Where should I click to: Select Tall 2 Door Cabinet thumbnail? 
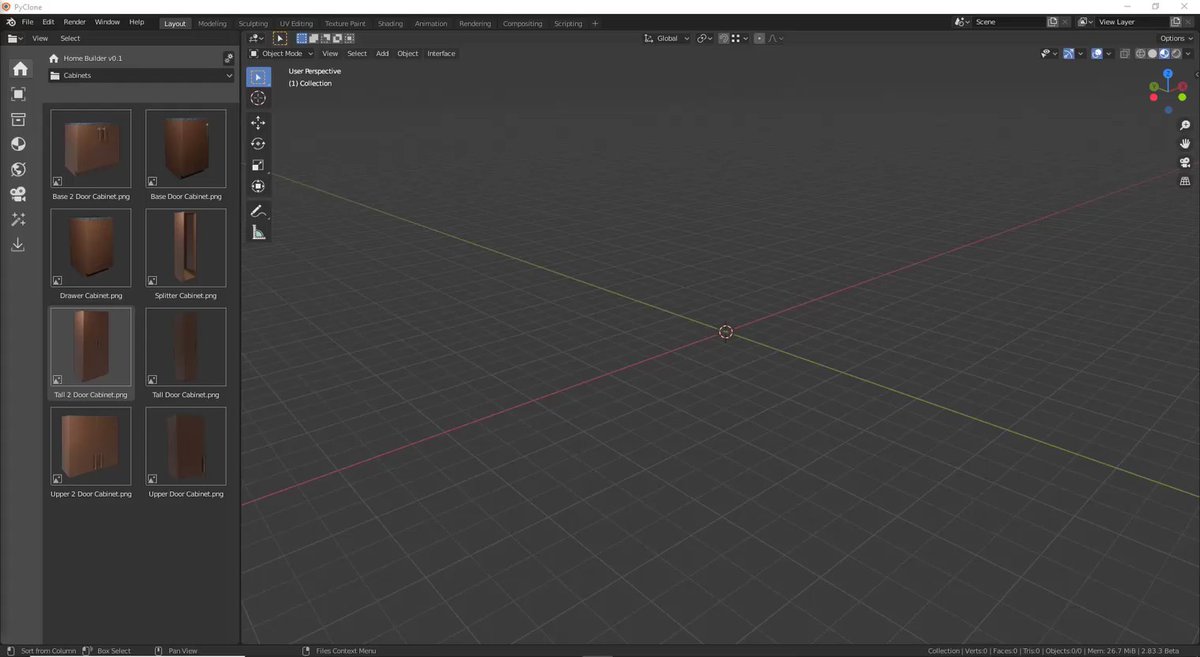(91, 347)
